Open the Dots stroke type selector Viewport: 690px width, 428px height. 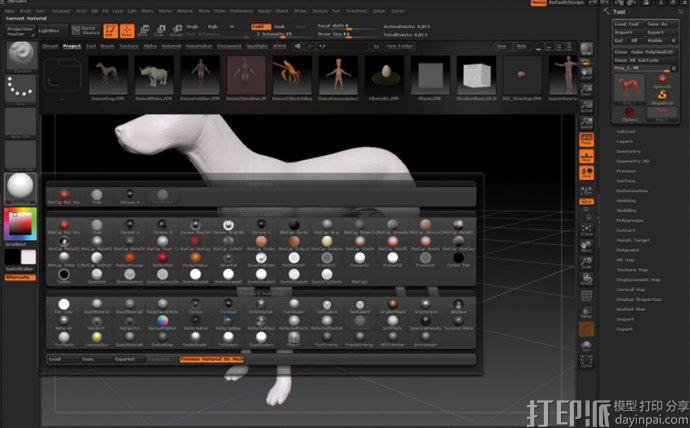[21, 89]
